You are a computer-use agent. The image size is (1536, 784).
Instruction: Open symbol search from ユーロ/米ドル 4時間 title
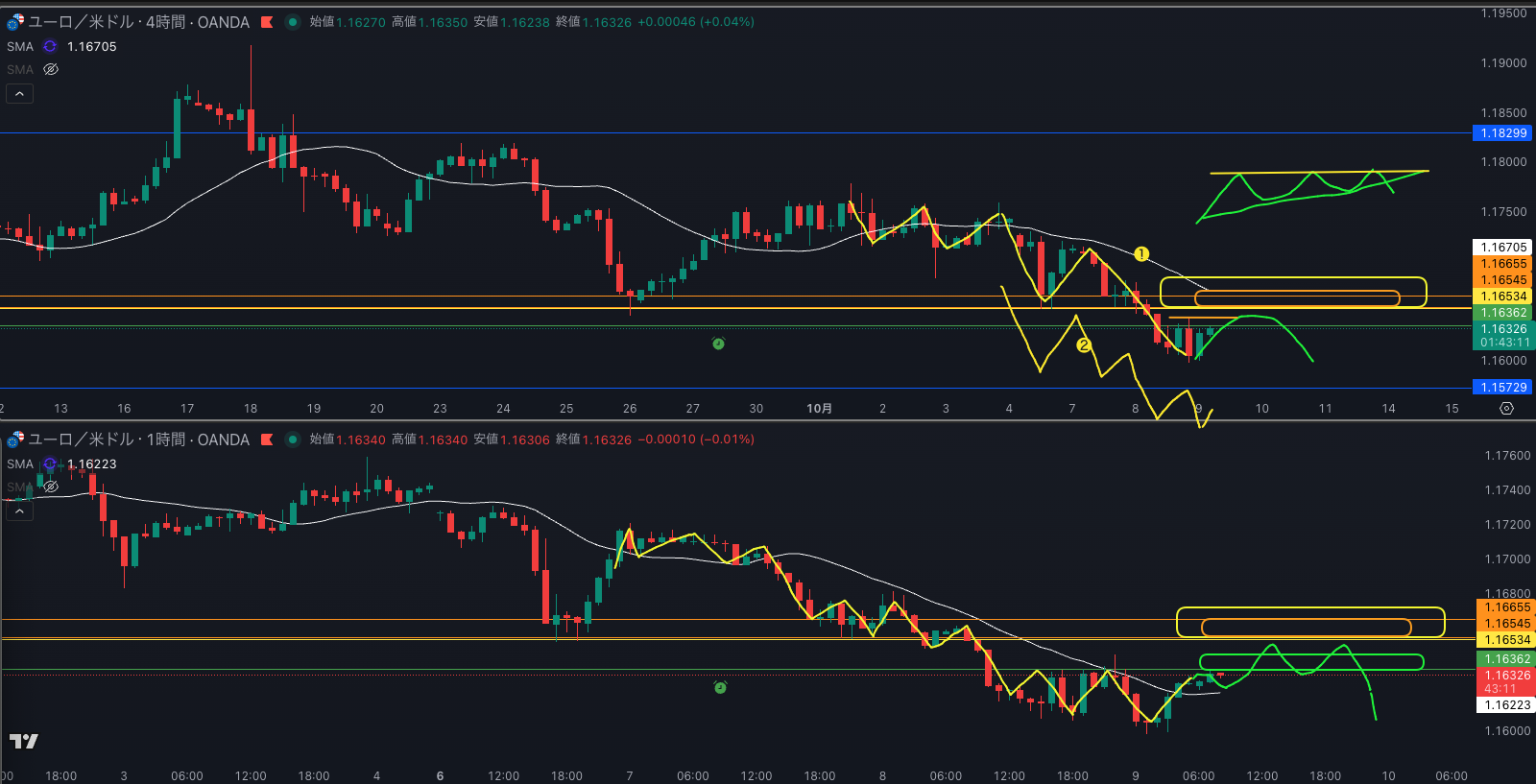(x=138, y=22)
